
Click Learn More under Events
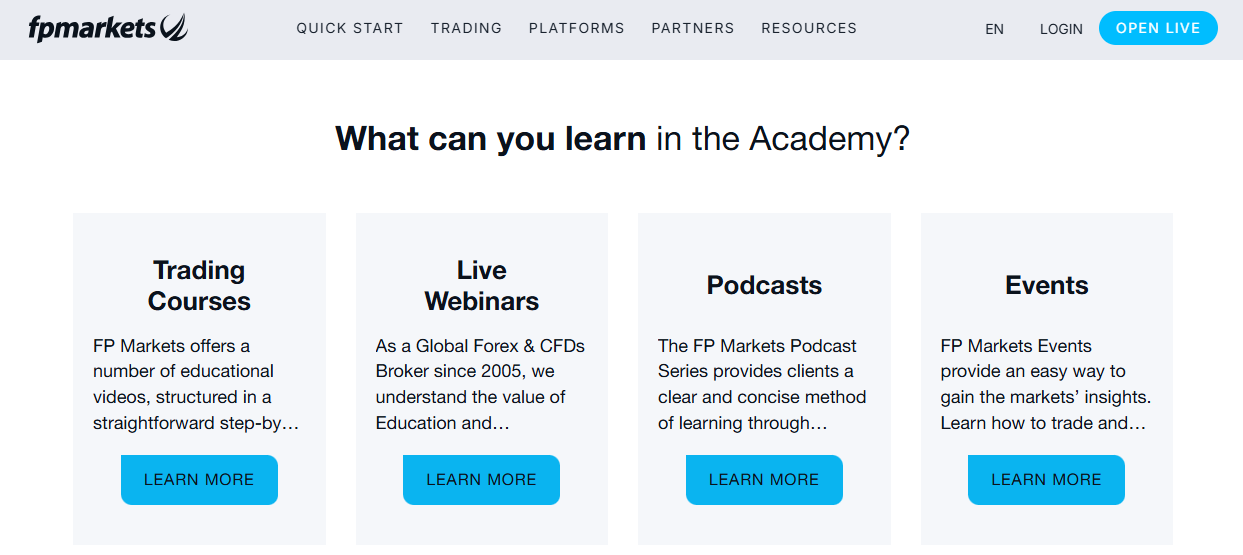[1046, 480]
